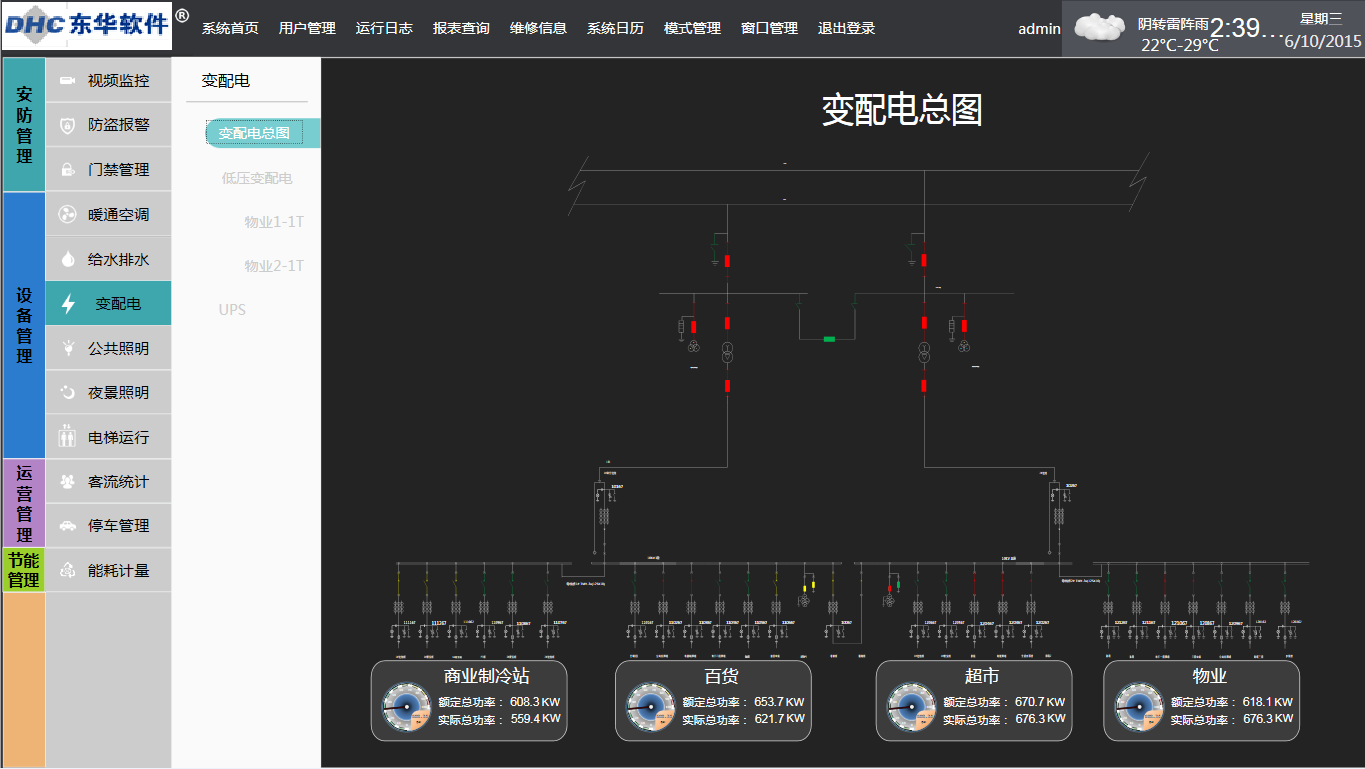Click the parking management car icon
Screen dimensions: 1365x769
click(x=68, y=525)
